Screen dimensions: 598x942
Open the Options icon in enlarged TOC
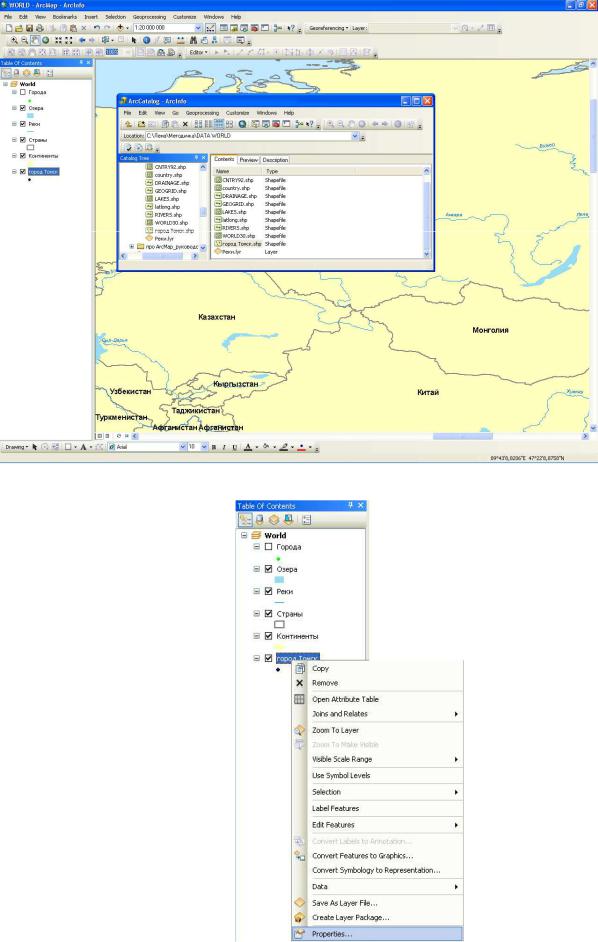[x=306, y=520]
